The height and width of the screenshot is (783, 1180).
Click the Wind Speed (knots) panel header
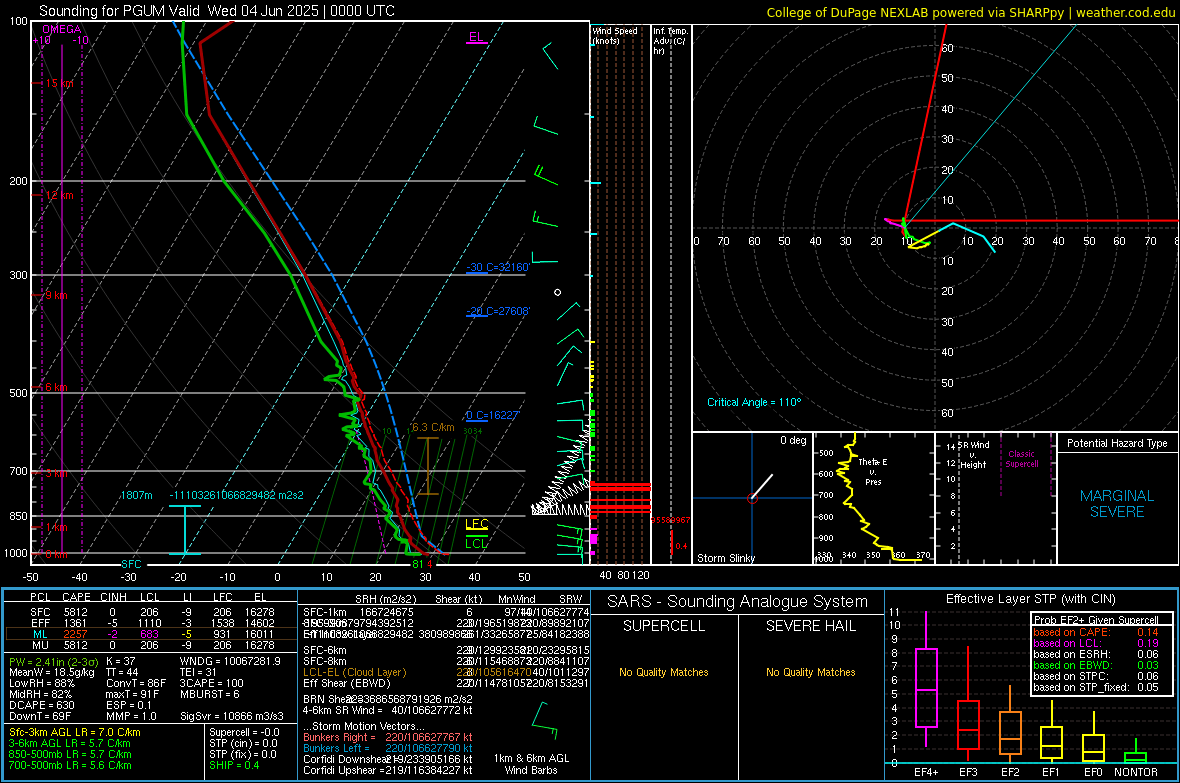coord(615,35)
